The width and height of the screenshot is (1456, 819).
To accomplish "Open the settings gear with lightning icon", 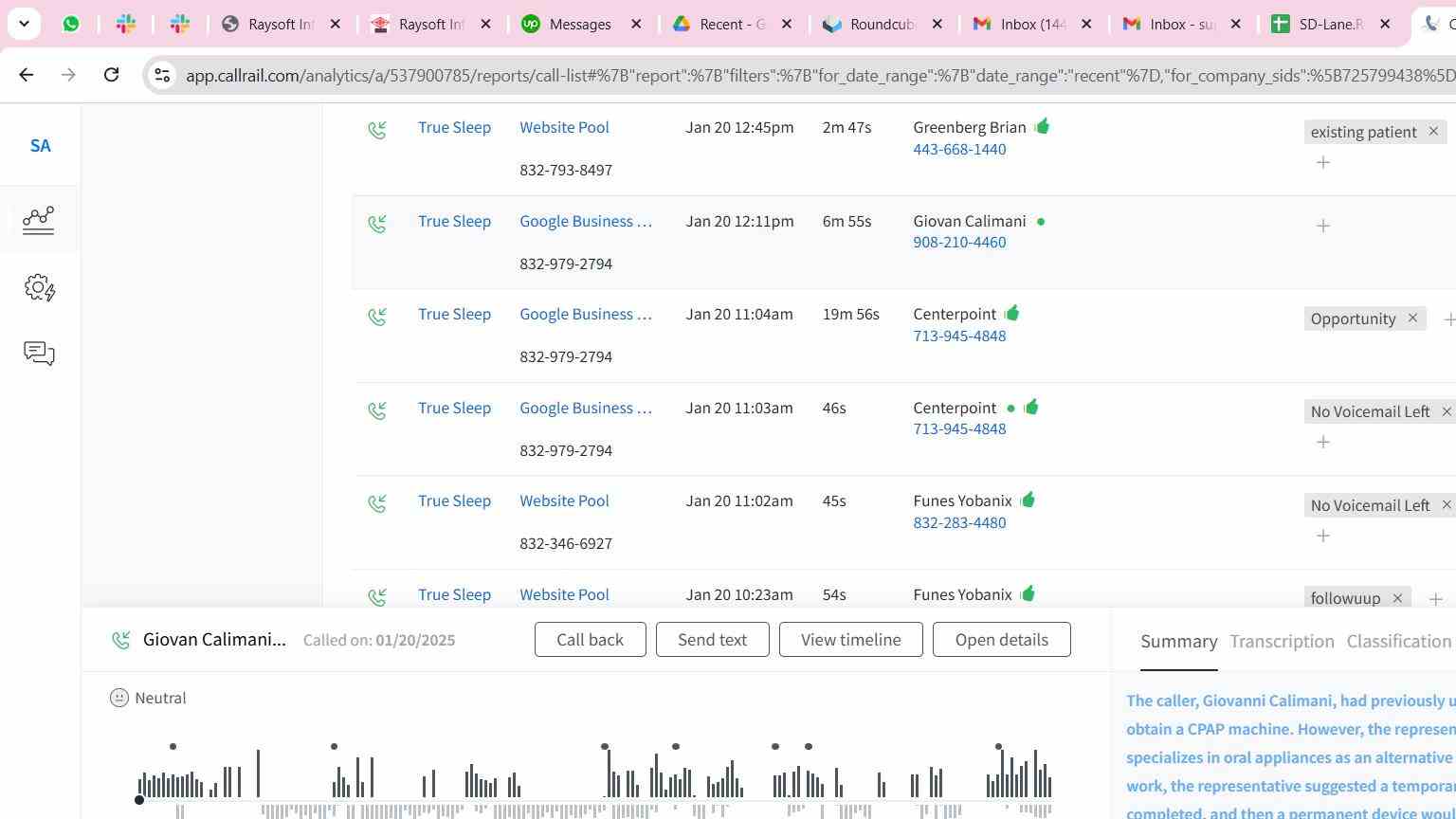I will pyautogui.click(x=39, y=287).
